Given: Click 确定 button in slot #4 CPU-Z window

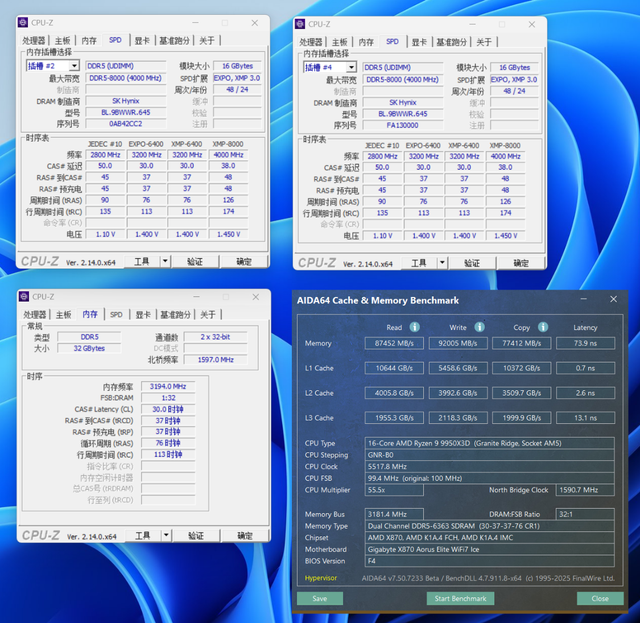Looking at the screenshot, I should [x=521, y=263].
